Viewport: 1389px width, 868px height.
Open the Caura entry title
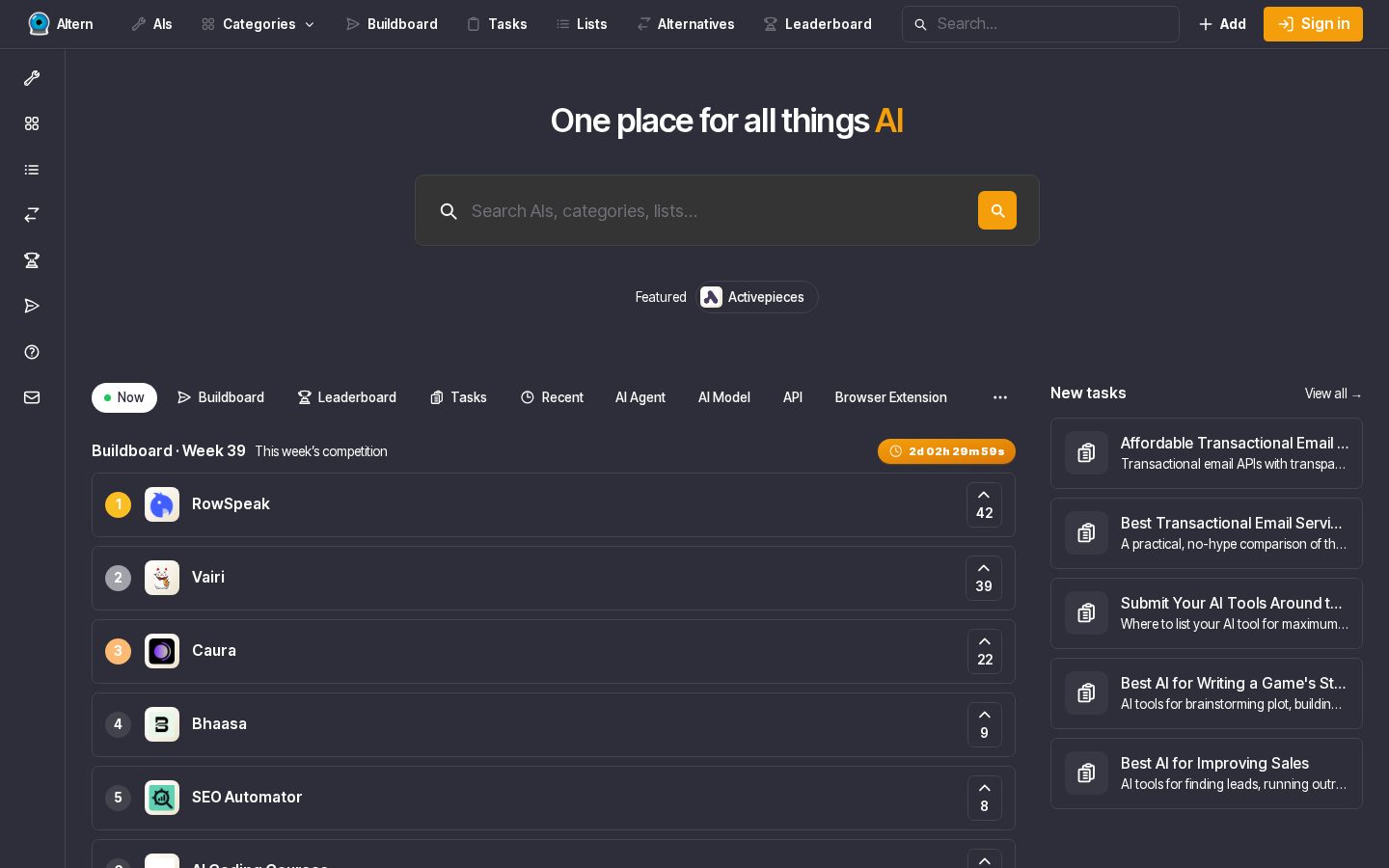pyautogui.click(x=214, y=651)
